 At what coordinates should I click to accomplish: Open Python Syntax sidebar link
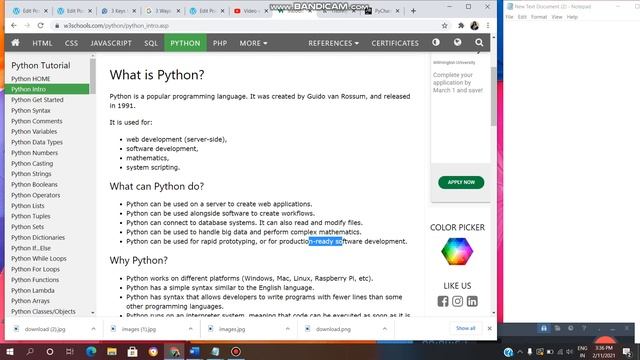tap(31, 111)
